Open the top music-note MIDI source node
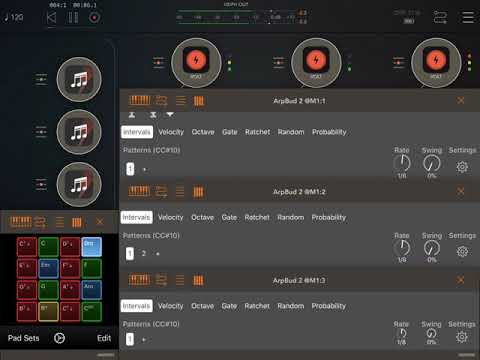This screenshot has width=480, height=360. [79, 79]
